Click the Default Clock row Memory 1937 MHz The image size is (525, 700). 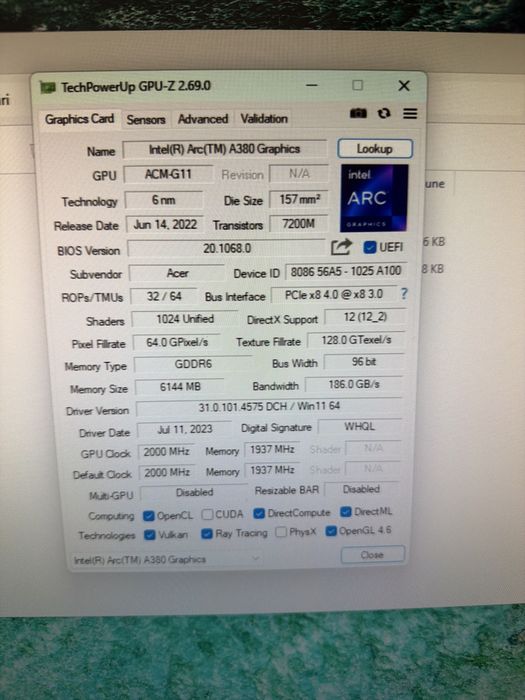click(272, 470)
